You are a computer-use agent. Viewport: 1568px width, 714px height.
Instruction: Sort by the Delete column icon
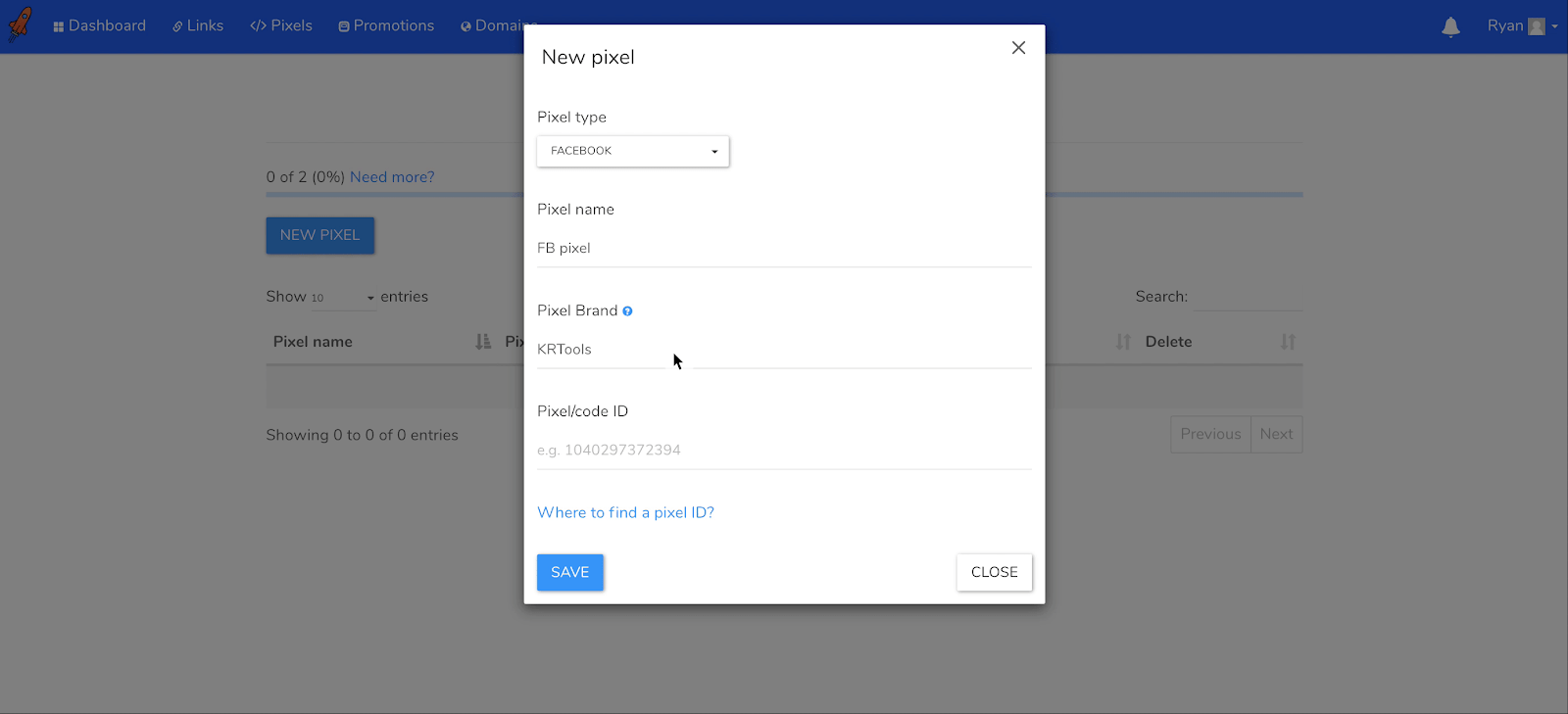(1288, 342)
